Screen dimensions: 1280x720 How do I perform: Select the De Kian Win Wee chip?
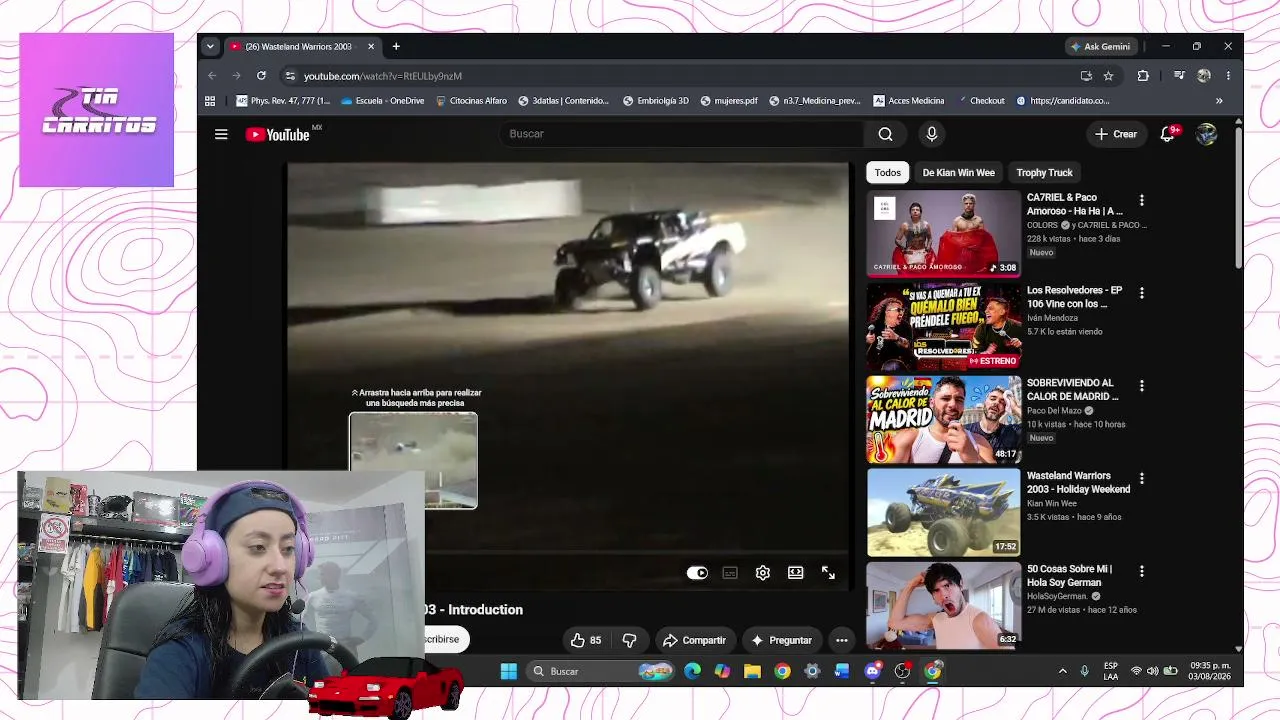pos(958,173)
